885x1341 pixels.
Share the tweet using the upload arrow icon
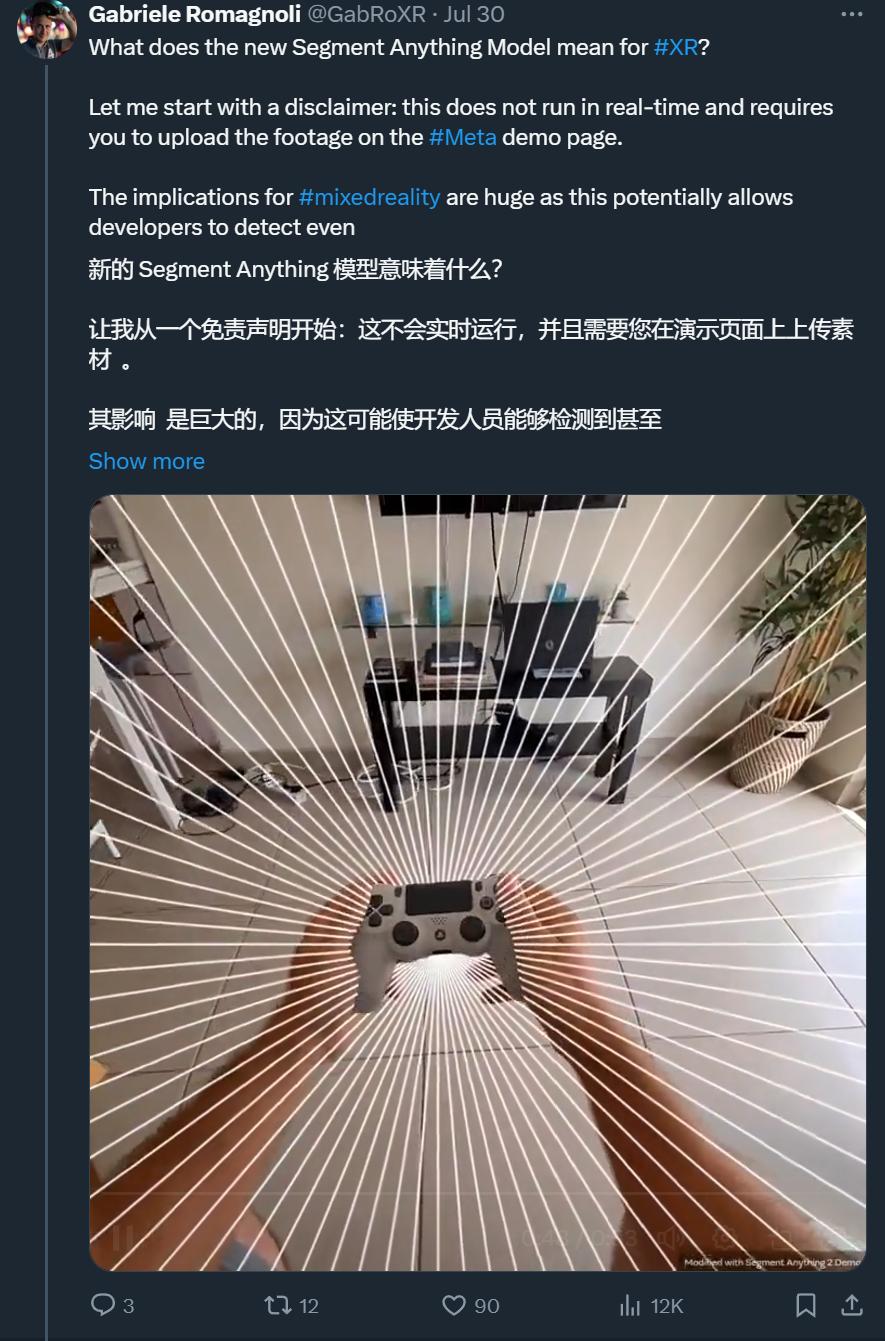tap(851, 1305)
